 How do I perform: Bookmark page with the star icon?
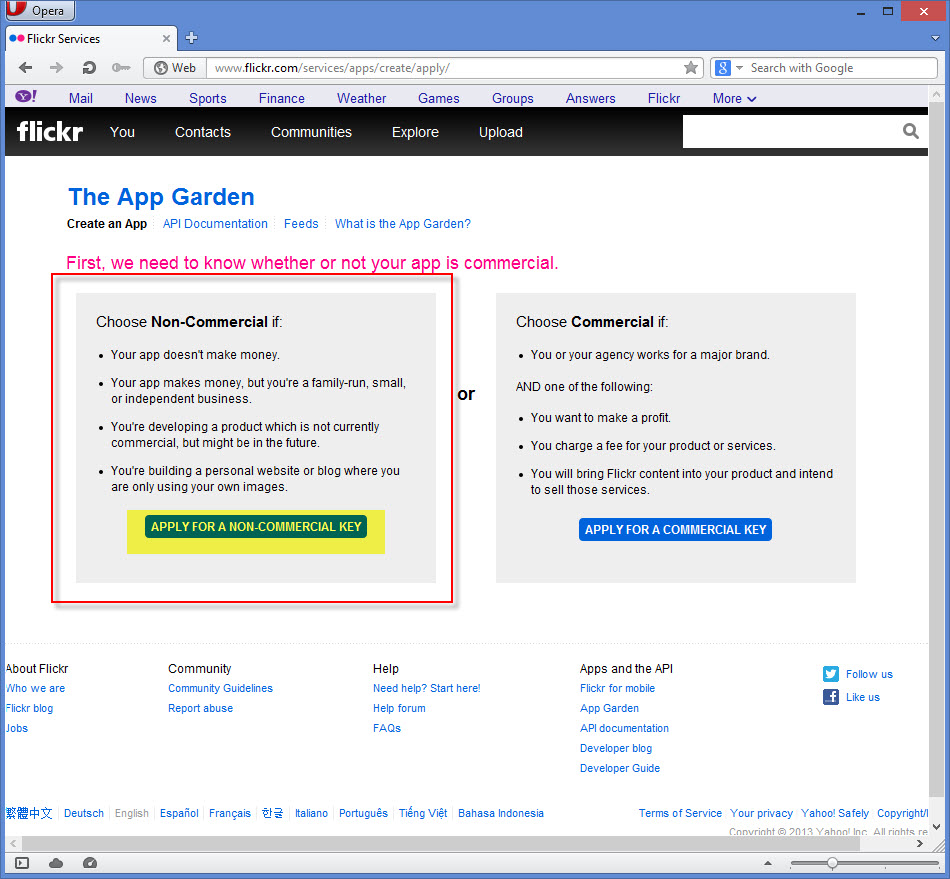(x=691, y=67)
